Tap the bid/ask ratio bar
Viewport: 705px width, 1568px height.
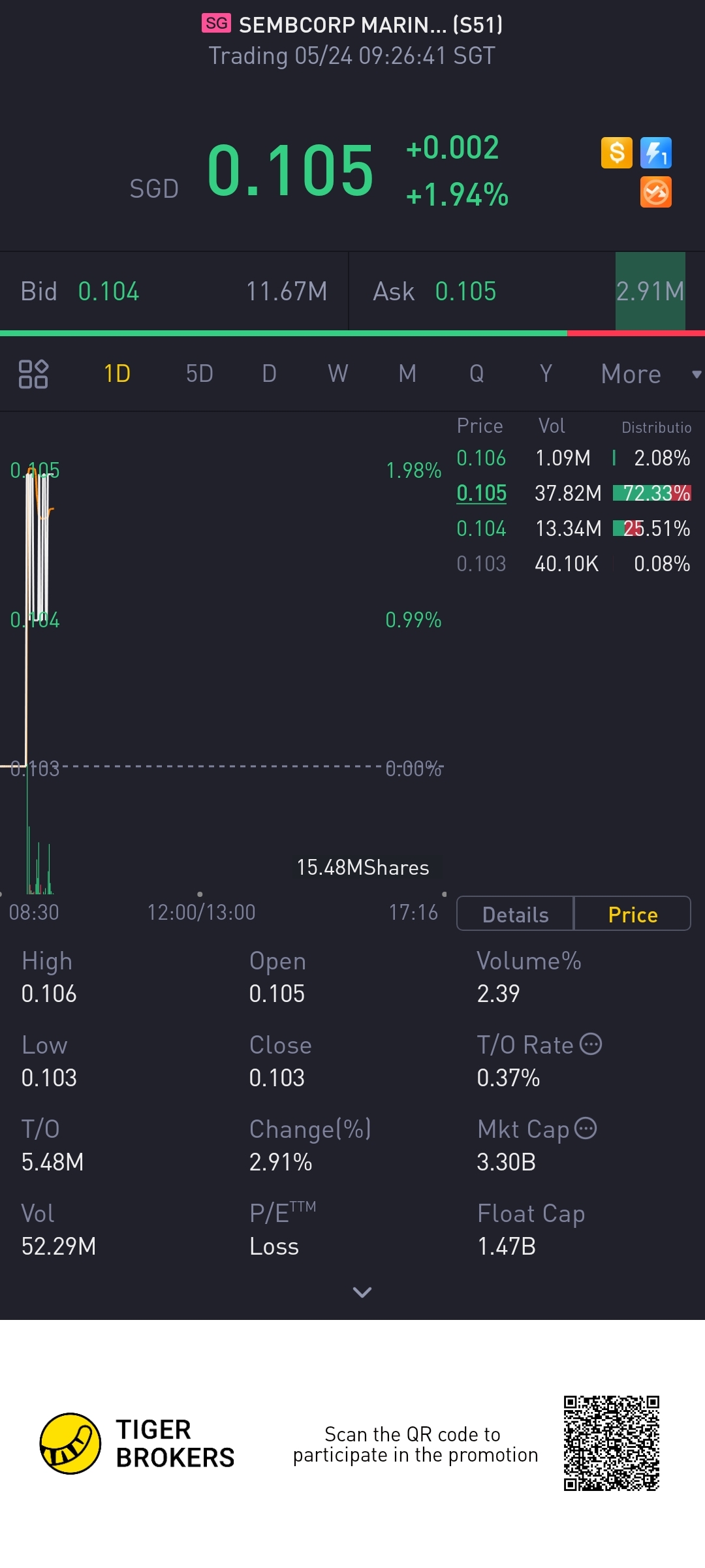click(x=352, y=334)
